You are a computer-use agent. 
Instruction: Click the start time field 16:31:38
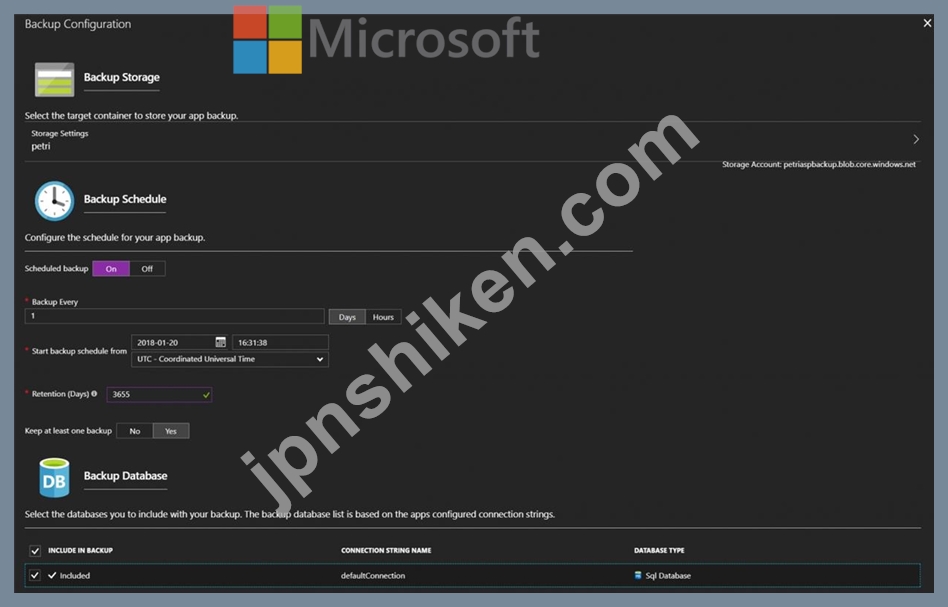(281, 342)
